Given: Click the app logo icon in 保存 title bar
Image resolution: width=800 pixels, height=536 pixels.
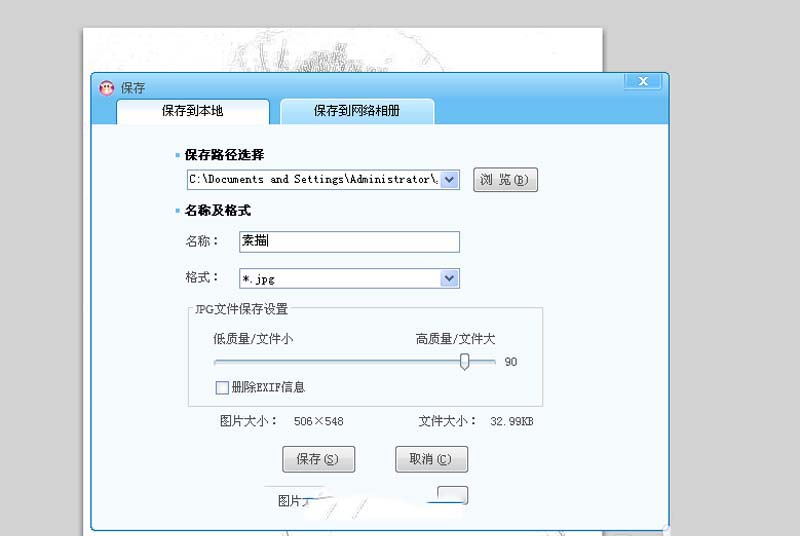Looking at the screenshot, I should coord(107,88).
